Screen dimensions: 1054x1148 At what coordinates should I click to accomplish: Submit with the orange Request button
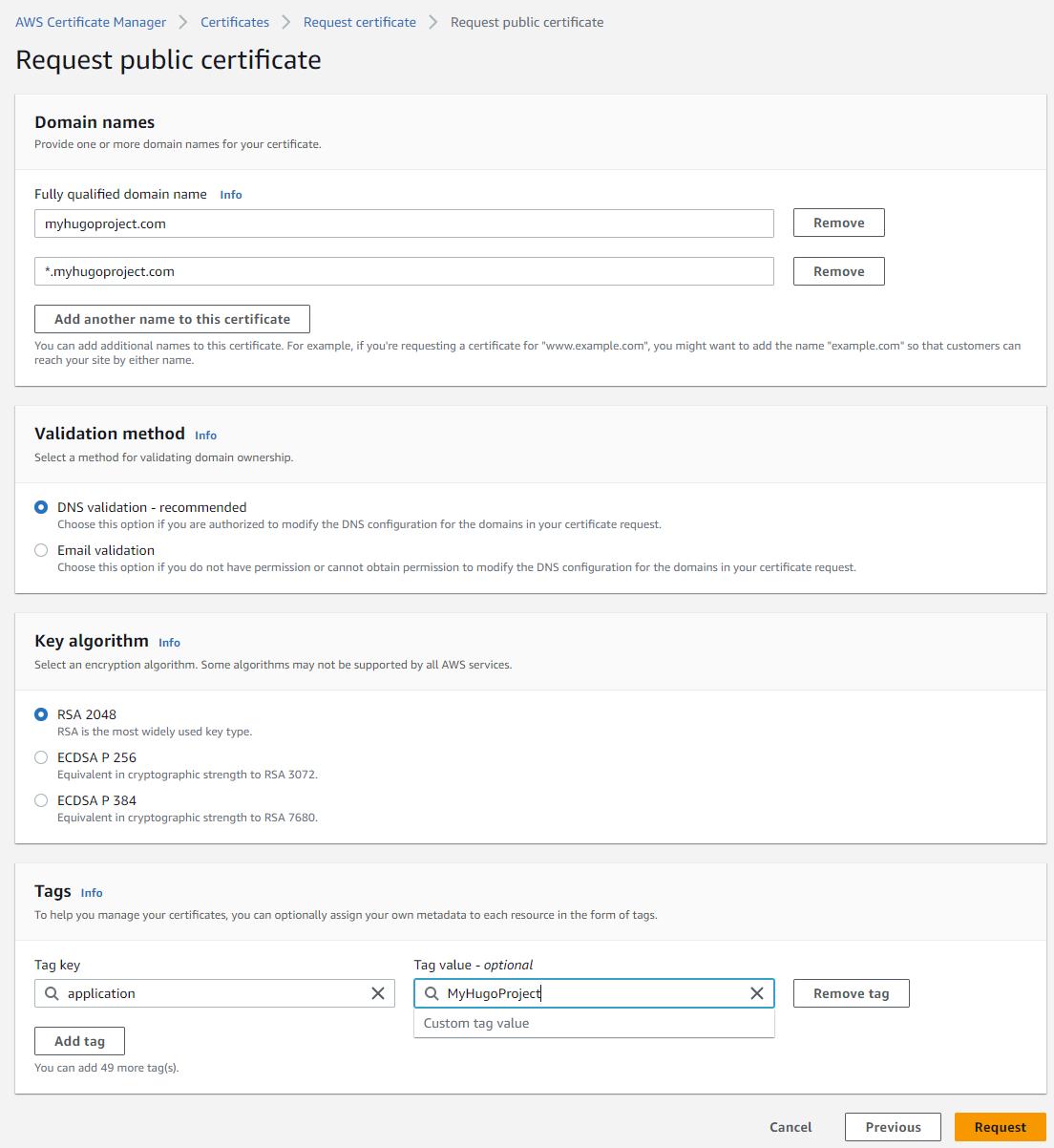tap(1000, 1127)
